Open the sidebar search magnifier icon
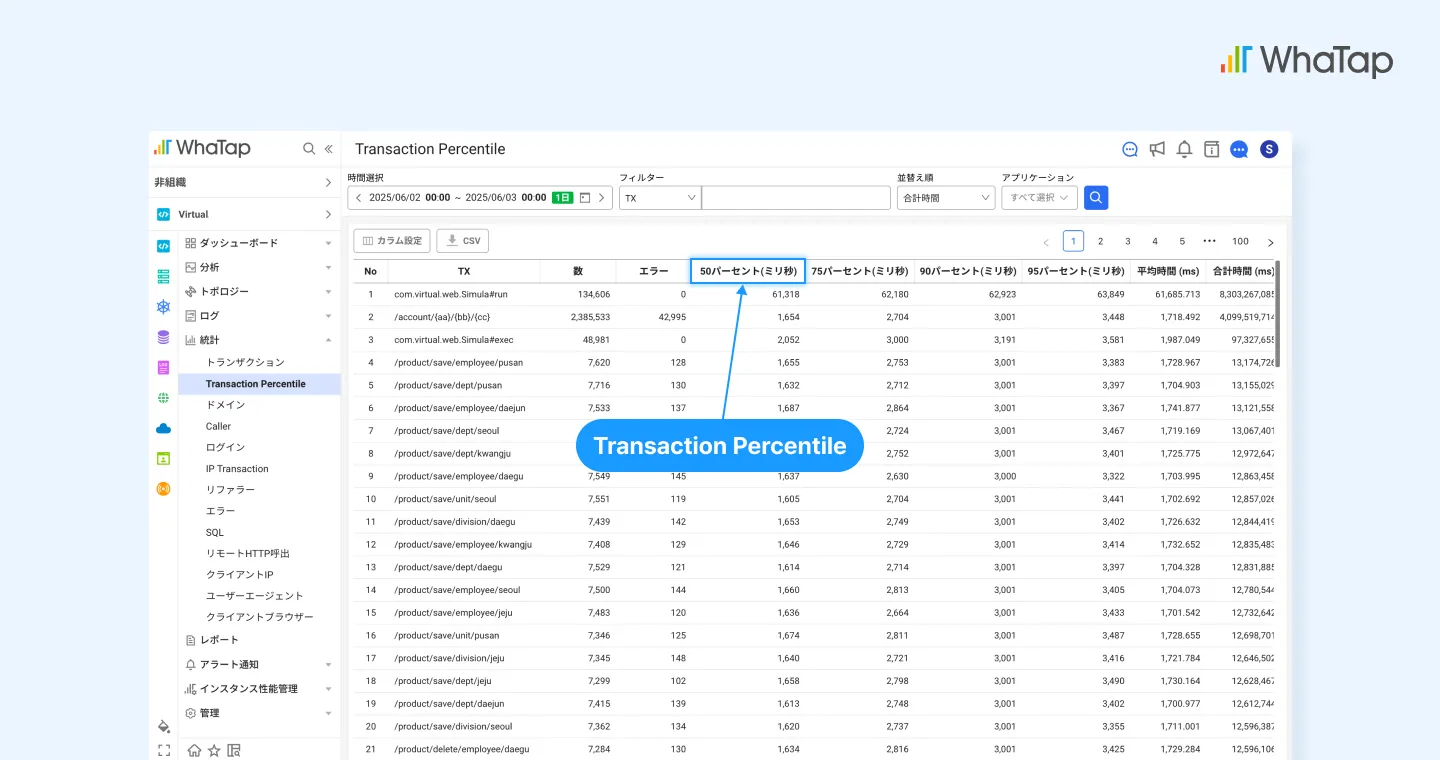 309,148
